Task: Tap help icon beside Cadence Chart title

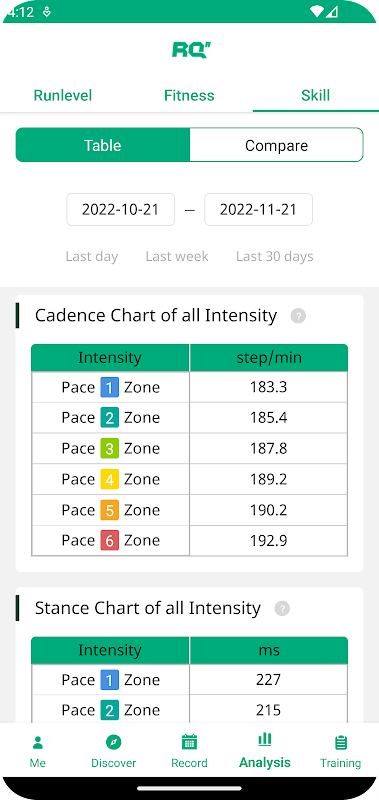Action: click(298, 316)
